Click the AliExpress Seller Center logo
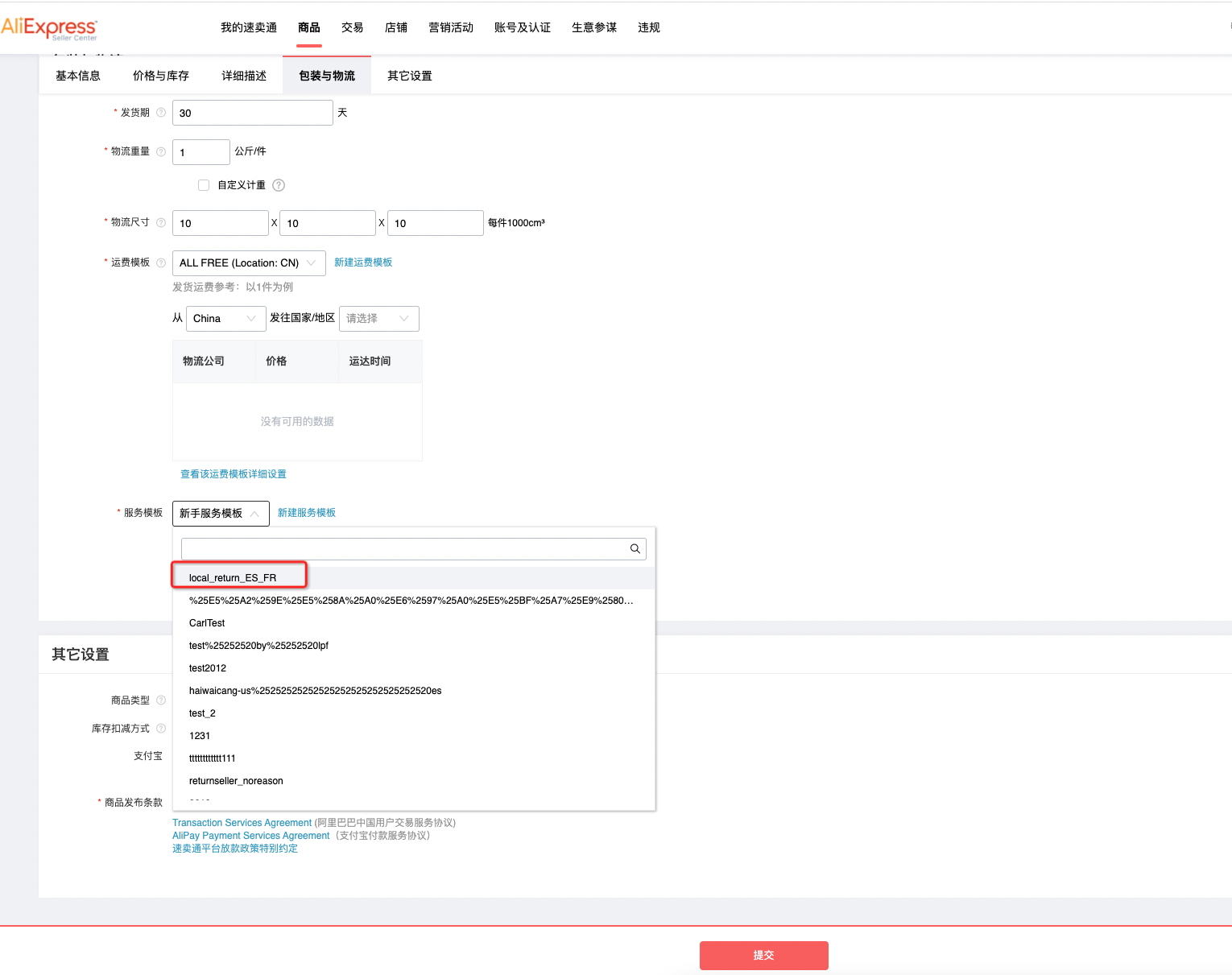Image resolution: width=1232 pixels, height=975 pixels. click(49, 28)
